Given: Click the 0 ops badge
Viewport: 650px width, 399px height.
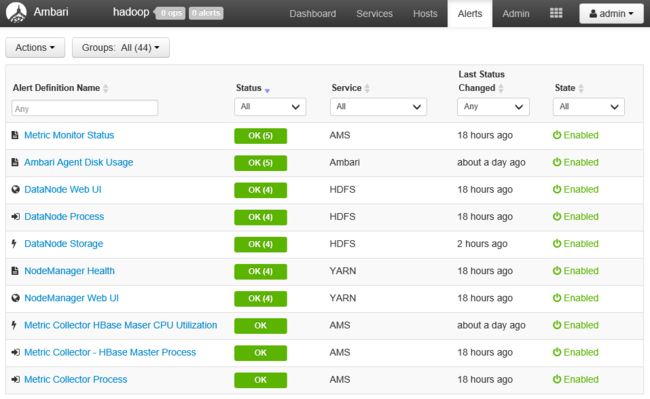Looking at the screenshot, I should click(x=171, y=13).
